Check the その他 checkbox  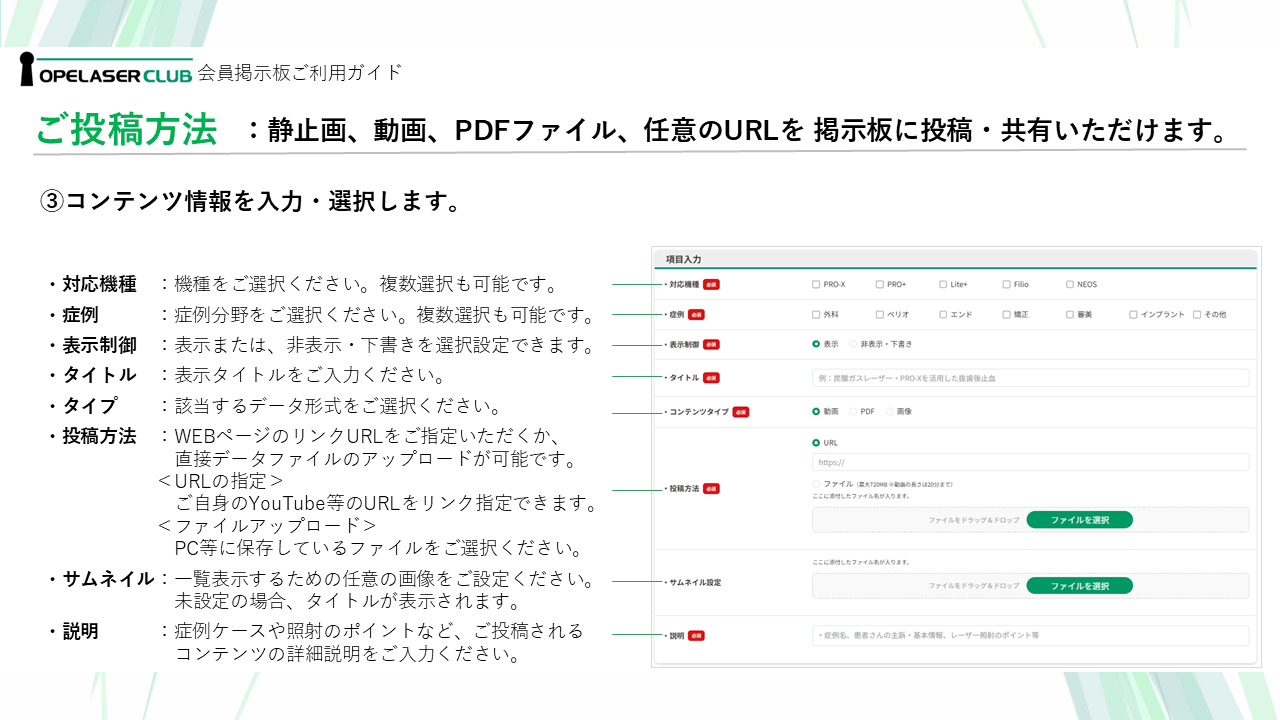coord(1196,315)
